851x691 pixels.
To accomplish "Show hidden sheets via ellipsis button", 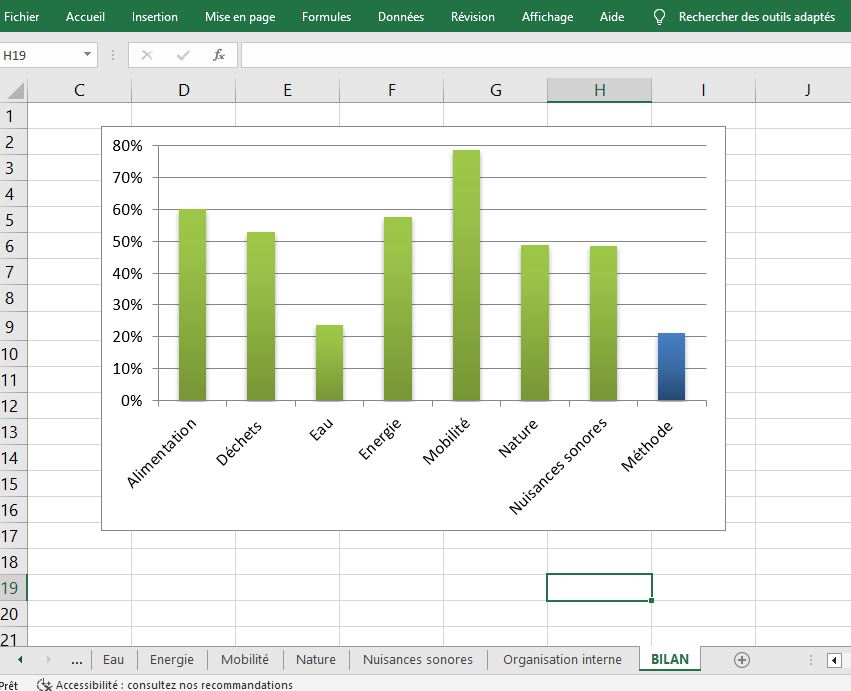I will point(77,660).
